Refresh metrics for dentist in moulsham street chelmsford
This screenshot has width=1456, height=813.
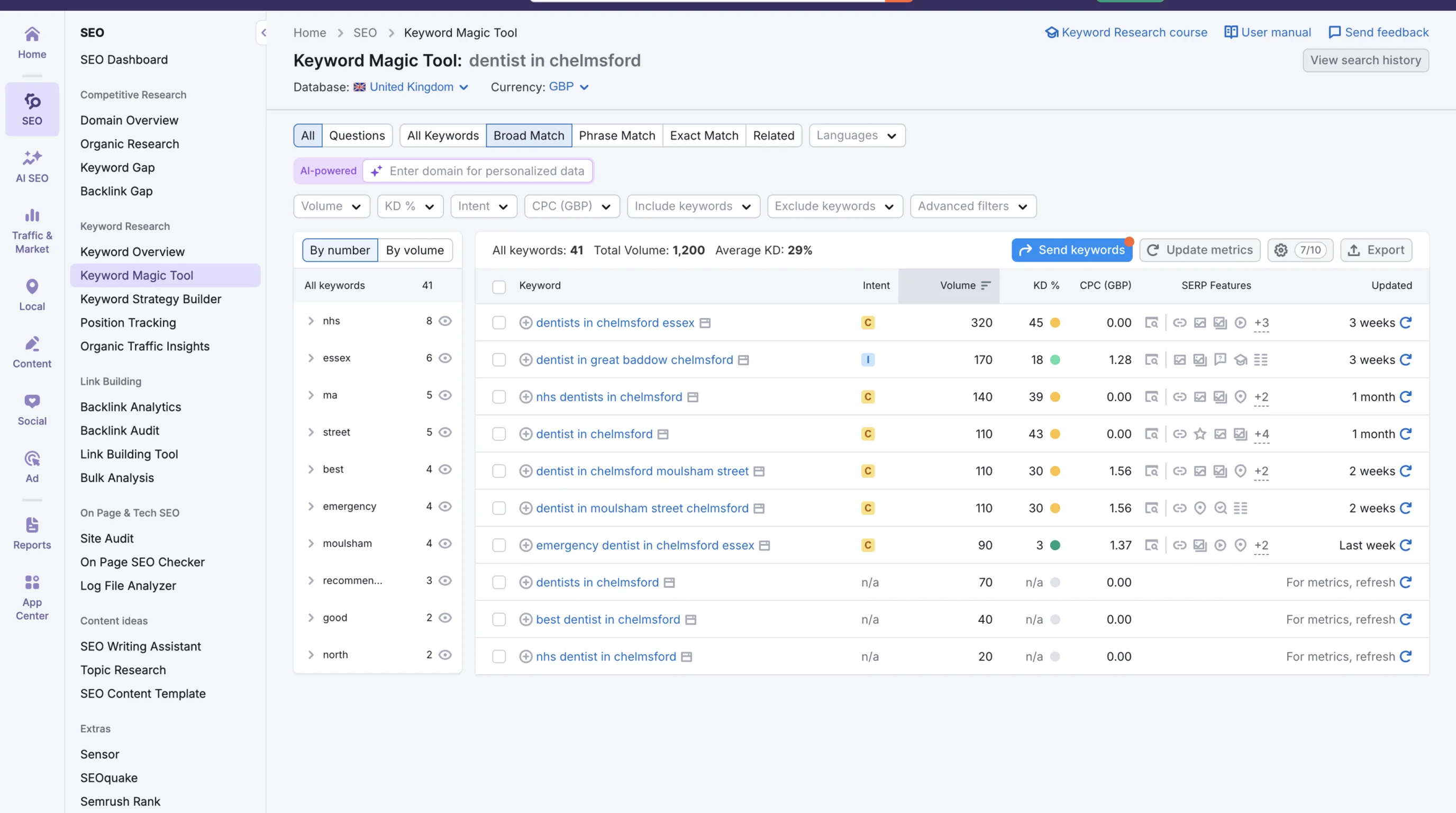tap(1406, 508)
